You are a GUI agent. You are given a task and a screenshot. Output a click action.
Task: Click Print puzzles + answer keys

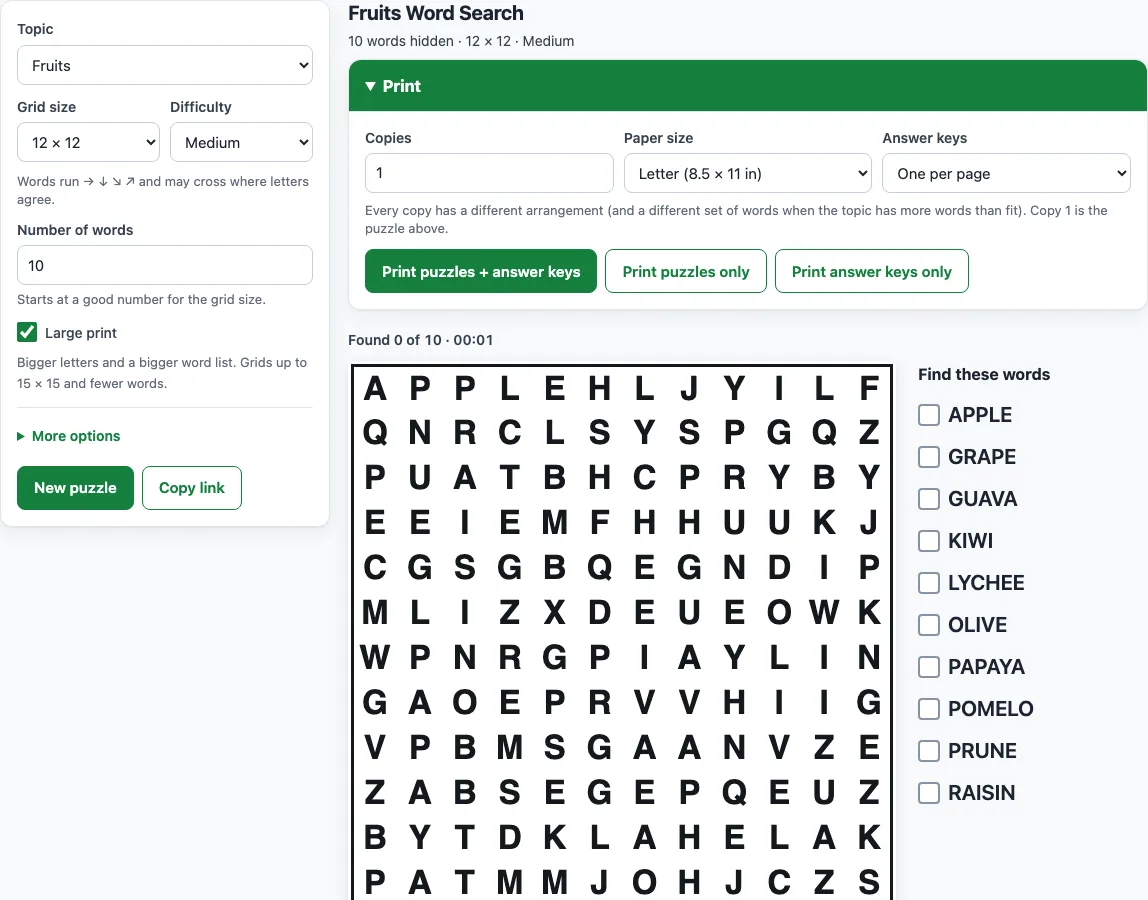click(481, 272)
